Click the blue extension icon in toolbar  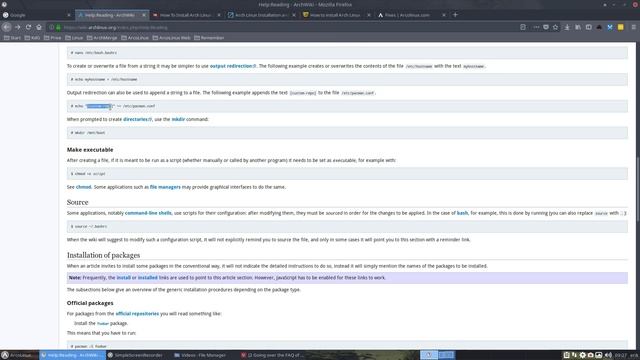pyautogui.click(x=610, y=27)
